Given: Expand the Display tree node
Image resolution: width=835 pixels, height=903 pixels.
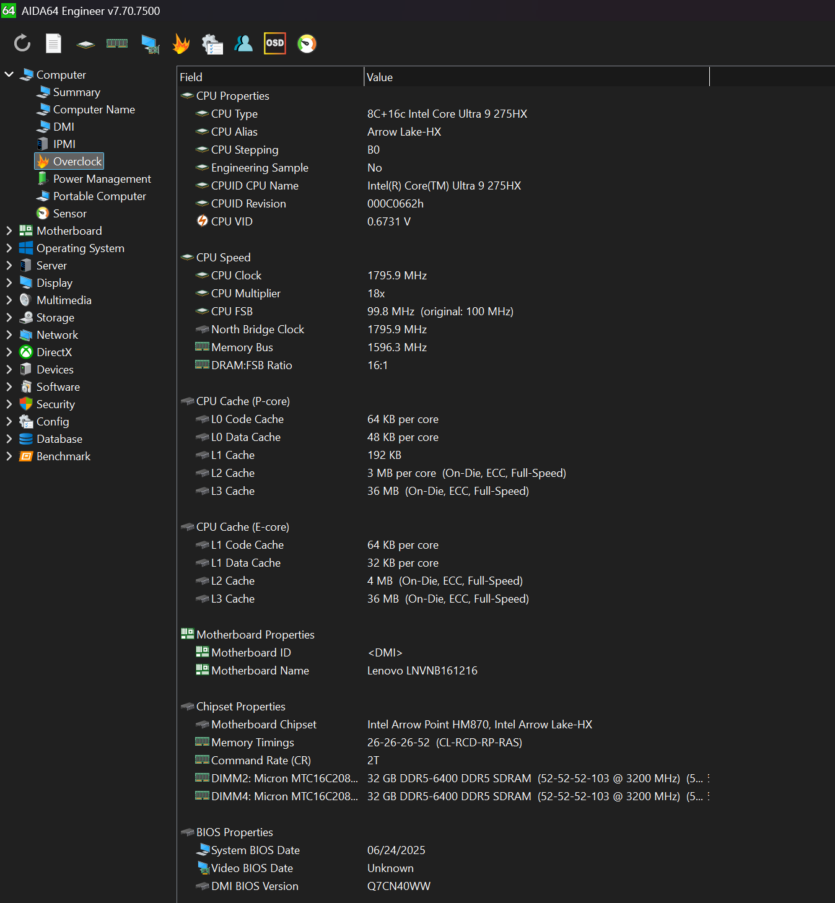Looking at the screenshot, I should pyautogui.click(x=9, y=283).
